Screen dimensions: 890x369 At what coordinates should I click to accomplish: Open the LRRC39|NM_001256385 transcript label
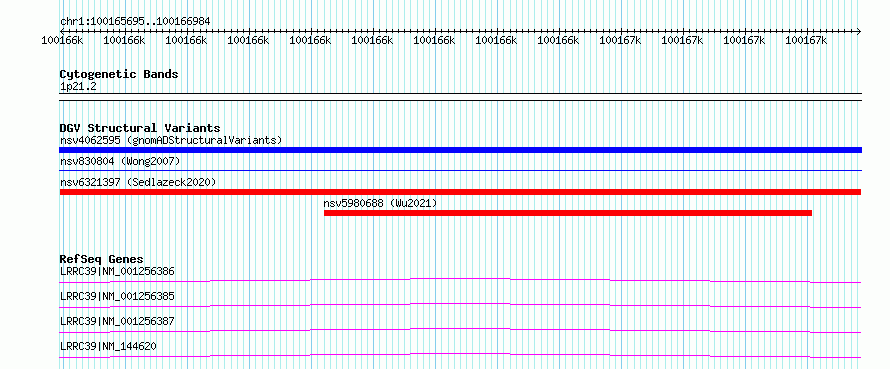tap(117, 296)
